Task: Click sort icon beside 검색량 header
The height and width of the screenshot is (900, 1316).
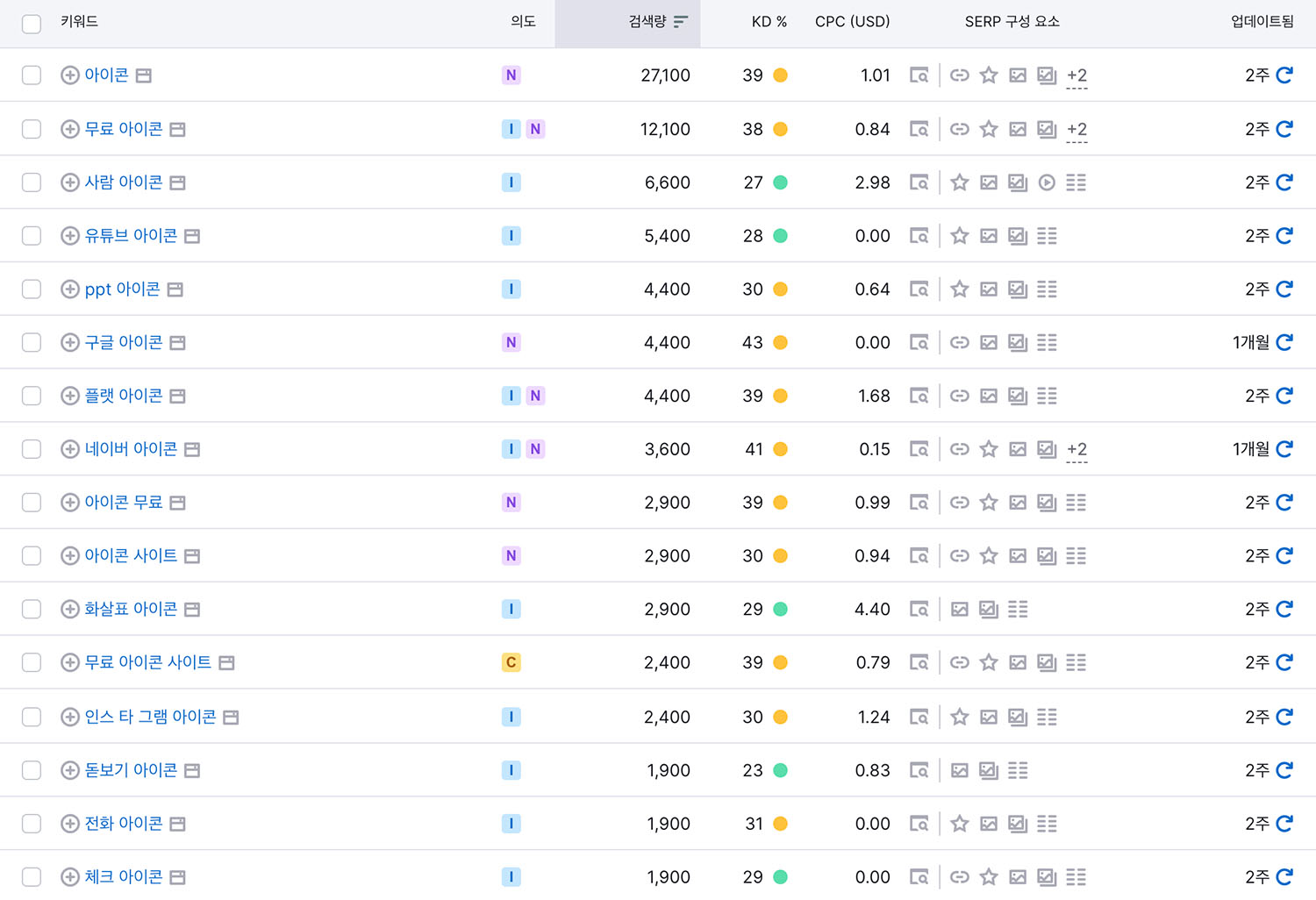Action: [x=681, y=22]
